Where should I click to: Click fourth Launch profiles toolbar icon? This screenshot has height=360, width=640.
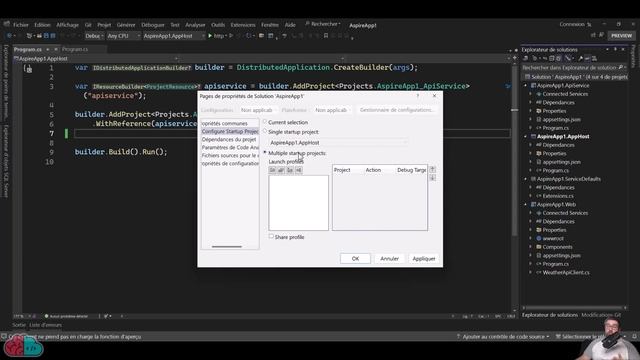pyautogui.click(x=298, y=170)
